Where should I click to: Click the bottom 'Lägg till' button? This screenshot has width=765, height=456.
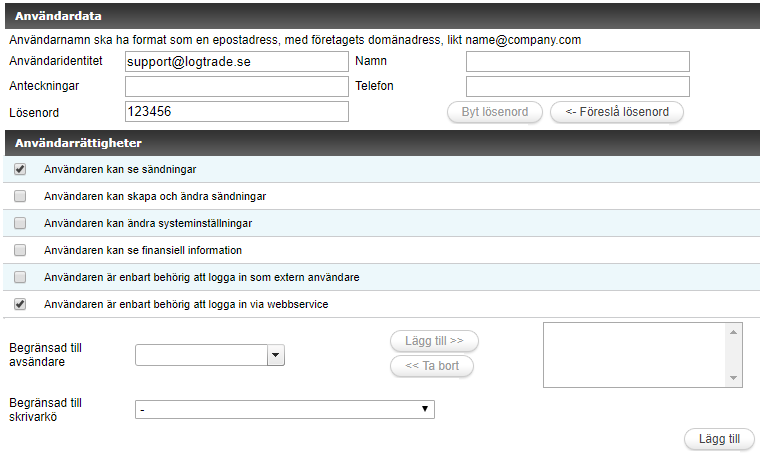pyautogui.click(x=719, y=438)
